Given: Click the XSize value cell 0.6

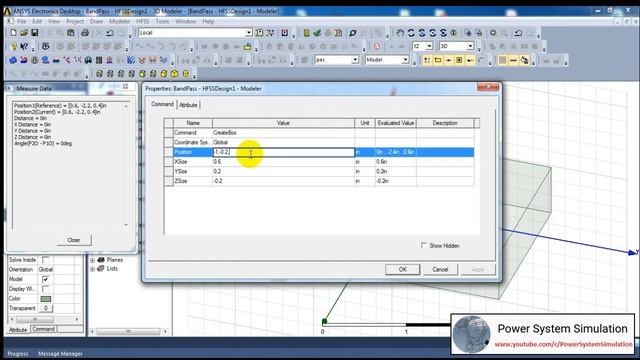Looking at the screenshot, I should (283, 162).
